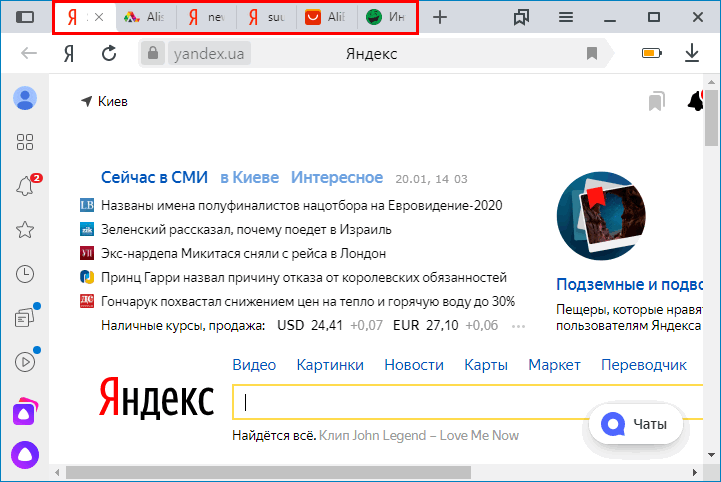Viewport: 721px width, 482px height.
Task: Switch to the Yandex 'su' tab
Action: pos(266,17)
